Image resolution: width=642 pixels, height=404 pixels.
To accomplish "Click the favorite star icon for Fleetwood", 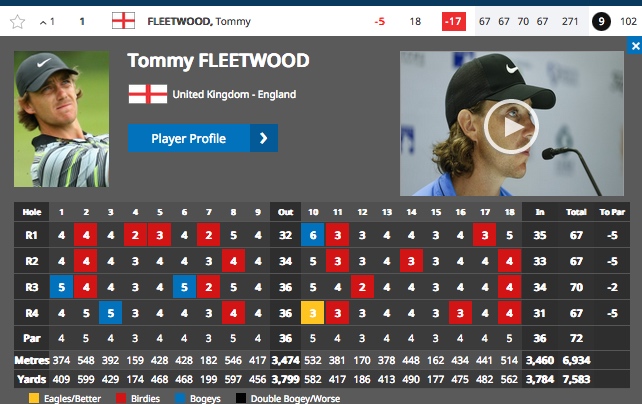I will coord(17,21).
